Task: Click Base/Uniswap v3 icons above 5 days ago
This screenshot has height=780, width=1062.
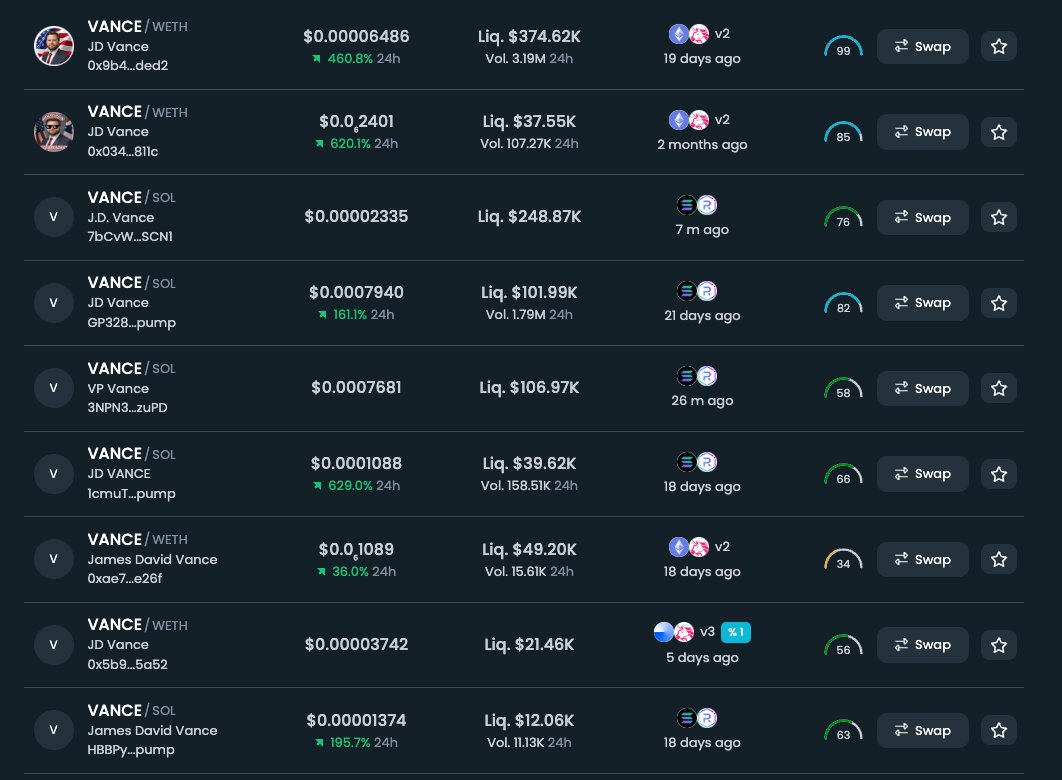Action: (x=674, y=632)
